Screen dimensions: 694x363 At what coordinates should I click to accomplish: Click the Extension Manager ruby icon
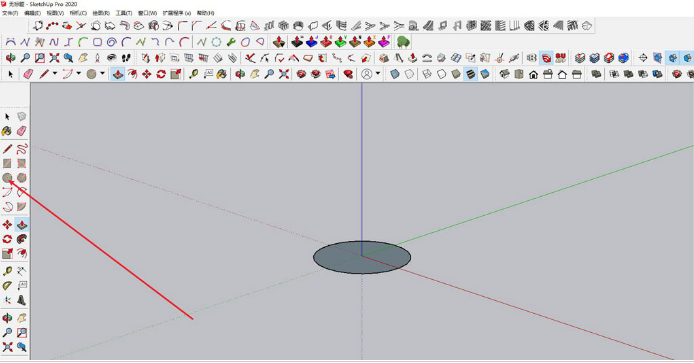tap(349, 74)
